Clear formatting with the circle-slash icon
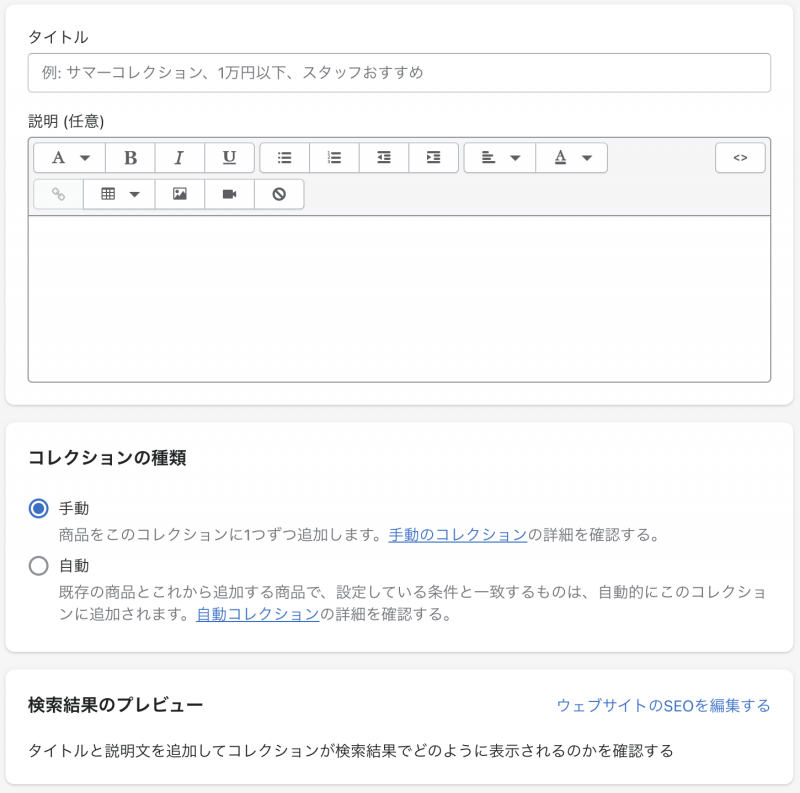The height and width of the screenshot is (793, 800). [279, 194]
